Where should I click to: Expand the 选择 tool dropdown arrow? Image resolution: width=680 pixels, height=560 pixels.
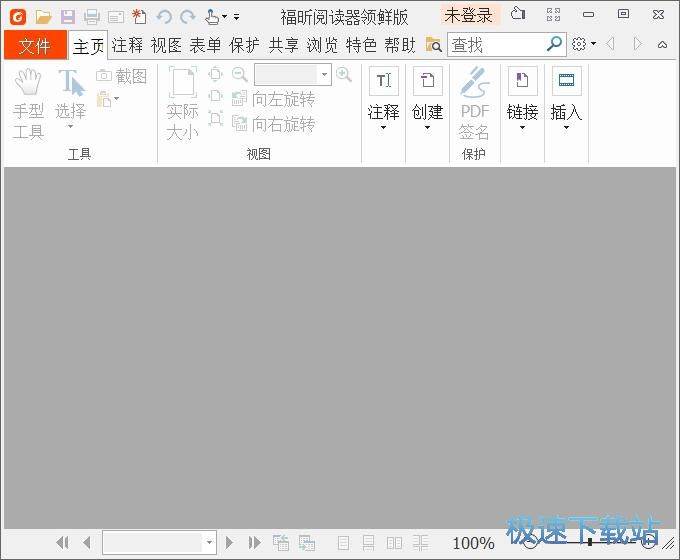point(71,126)
